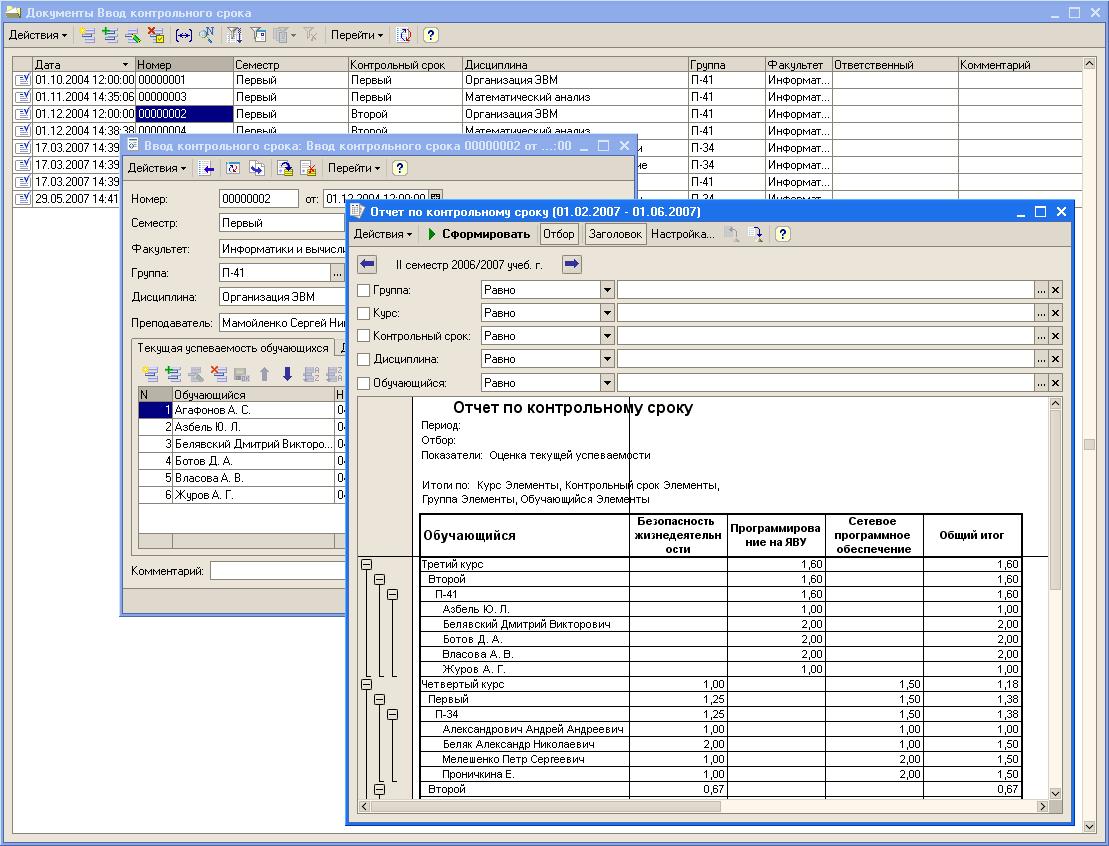Select row 00000003 Математический анализ in list
1109x846 pixels.
547,97
